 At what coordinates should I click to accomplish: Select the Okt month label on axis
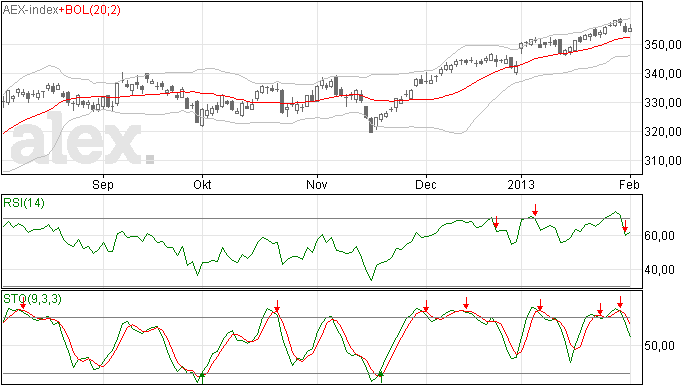point(202,184)
